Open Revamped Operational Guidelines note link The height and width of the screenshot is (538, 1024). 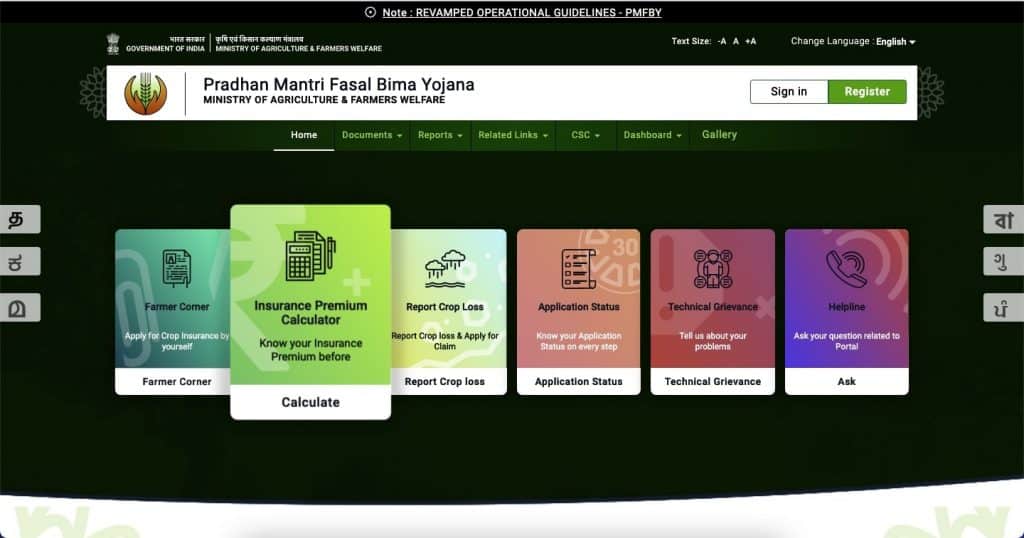(x=522, y=12)
